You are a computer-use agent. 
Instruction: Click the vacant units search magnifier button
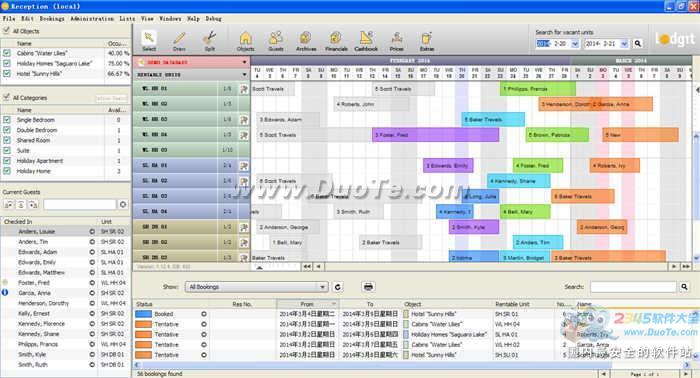pyautogui.click(x=638, y=44)
